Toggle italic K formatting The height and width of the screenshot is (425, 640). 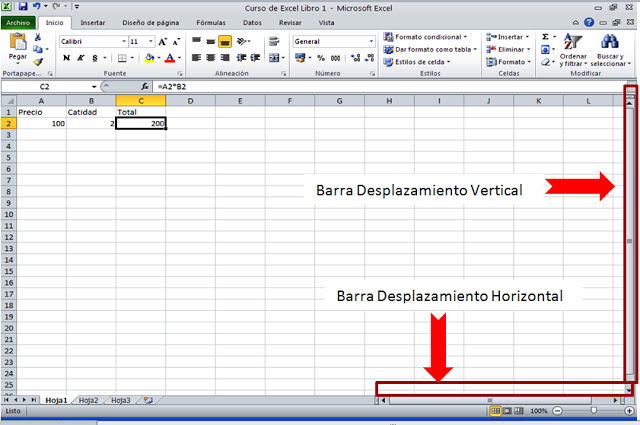pyautogui.click(x=80, y=58)
